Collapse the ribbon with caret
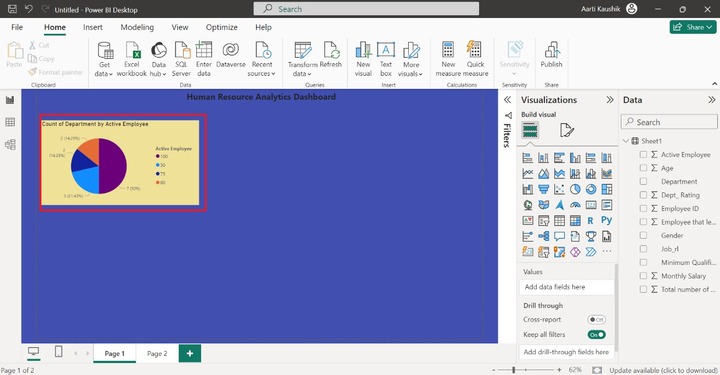720x375 pixels. tap(714, 84)
